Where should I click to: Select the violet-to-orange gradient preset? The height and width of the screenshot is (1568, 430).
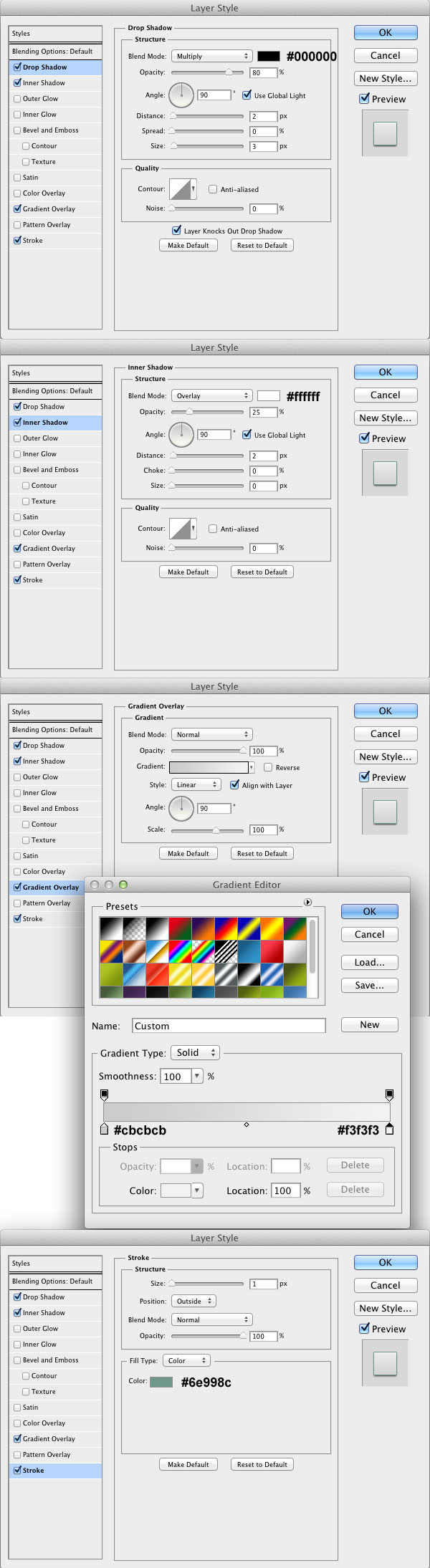203,928
